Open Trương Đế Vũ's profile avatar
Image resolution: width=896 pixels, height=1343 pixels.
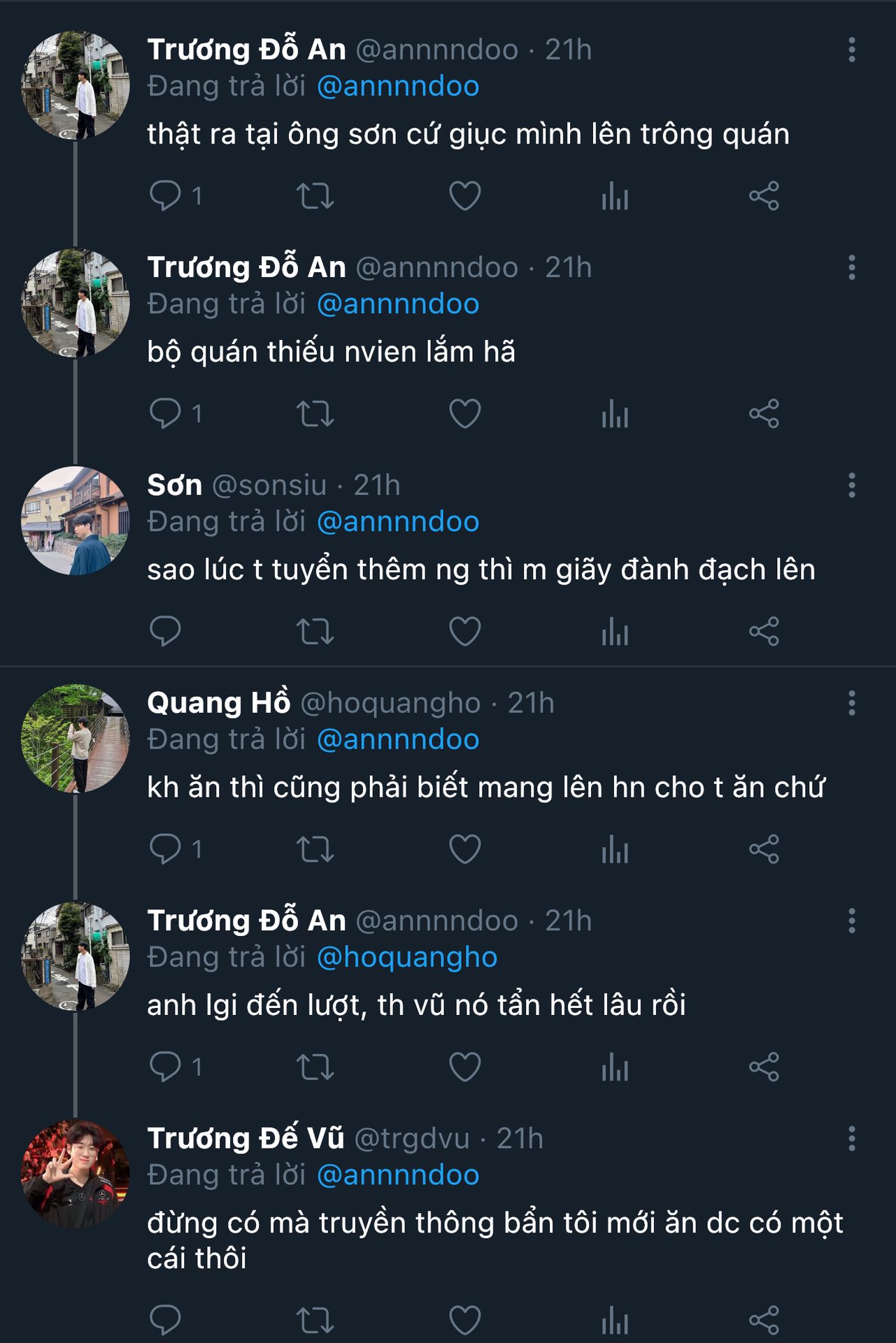coord(76,1174)
